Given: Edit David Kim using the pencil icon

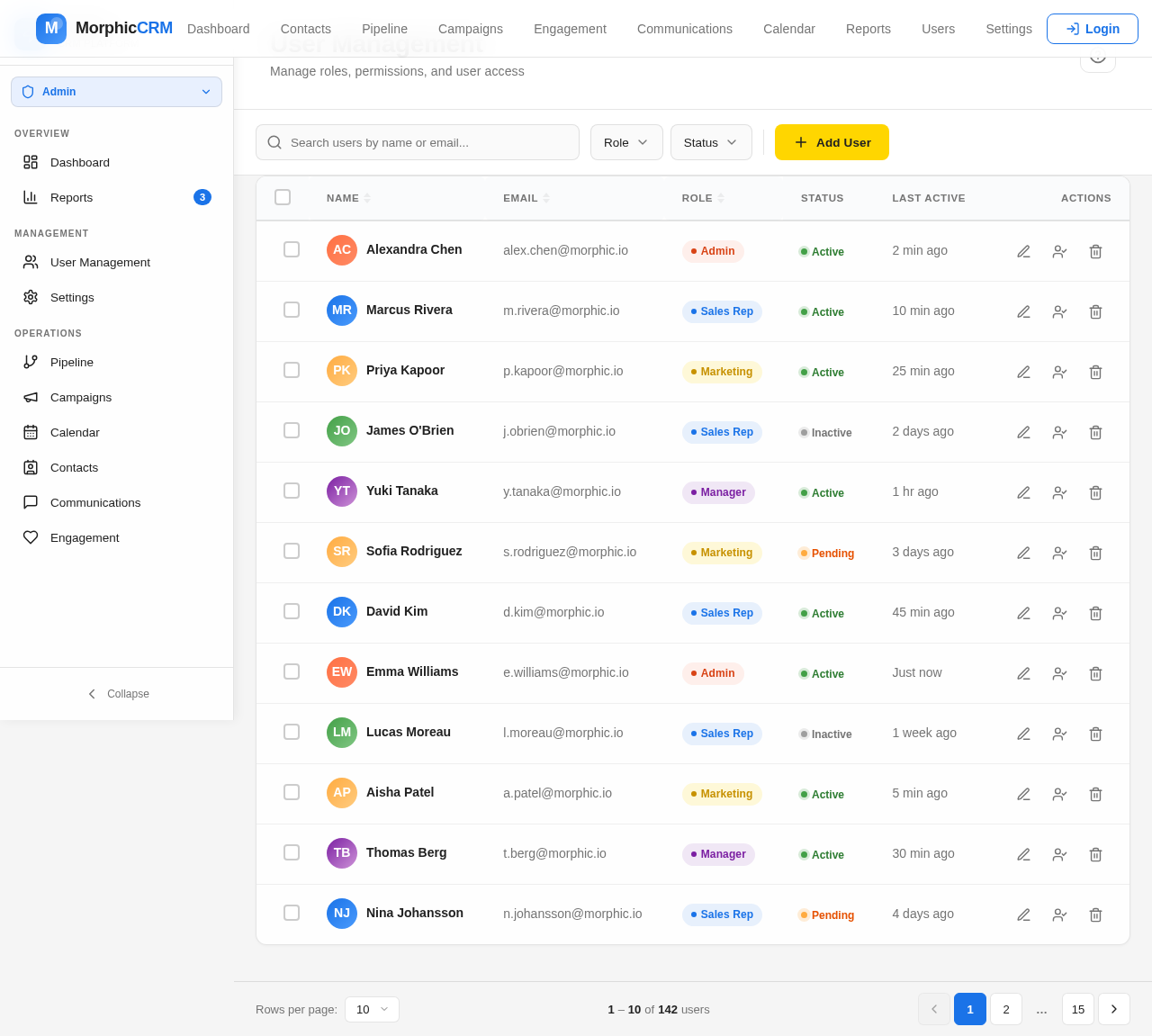Looking at the screenshot, I should 1023,613.
